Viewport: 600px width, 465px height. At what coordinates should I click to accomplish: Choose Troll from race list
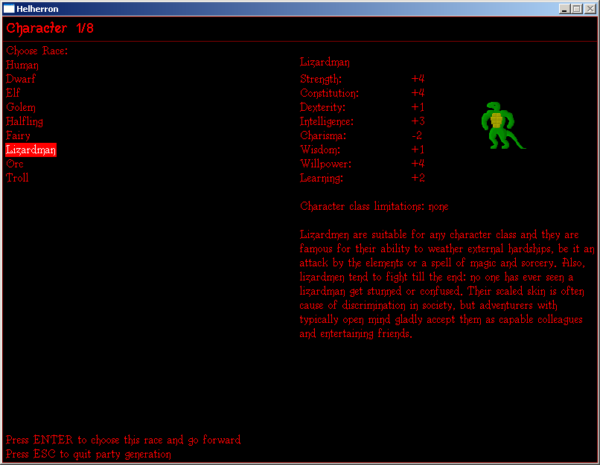(17, 177)
